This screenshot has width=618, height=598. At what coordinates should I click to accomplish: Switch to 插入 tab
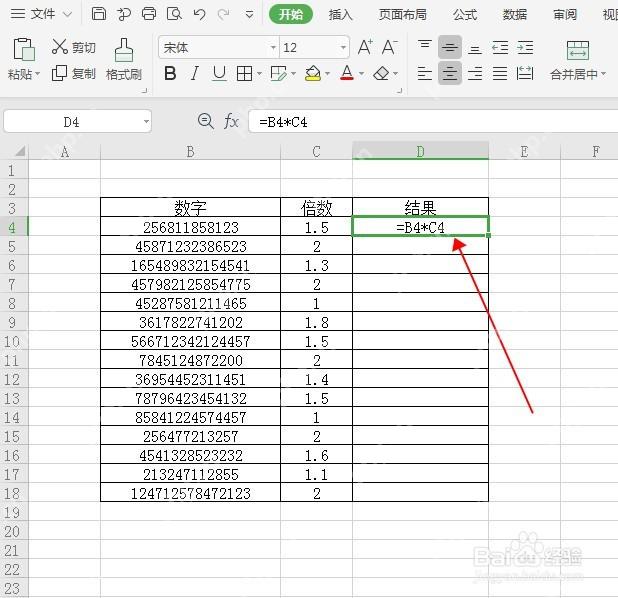tap(341, 15)
